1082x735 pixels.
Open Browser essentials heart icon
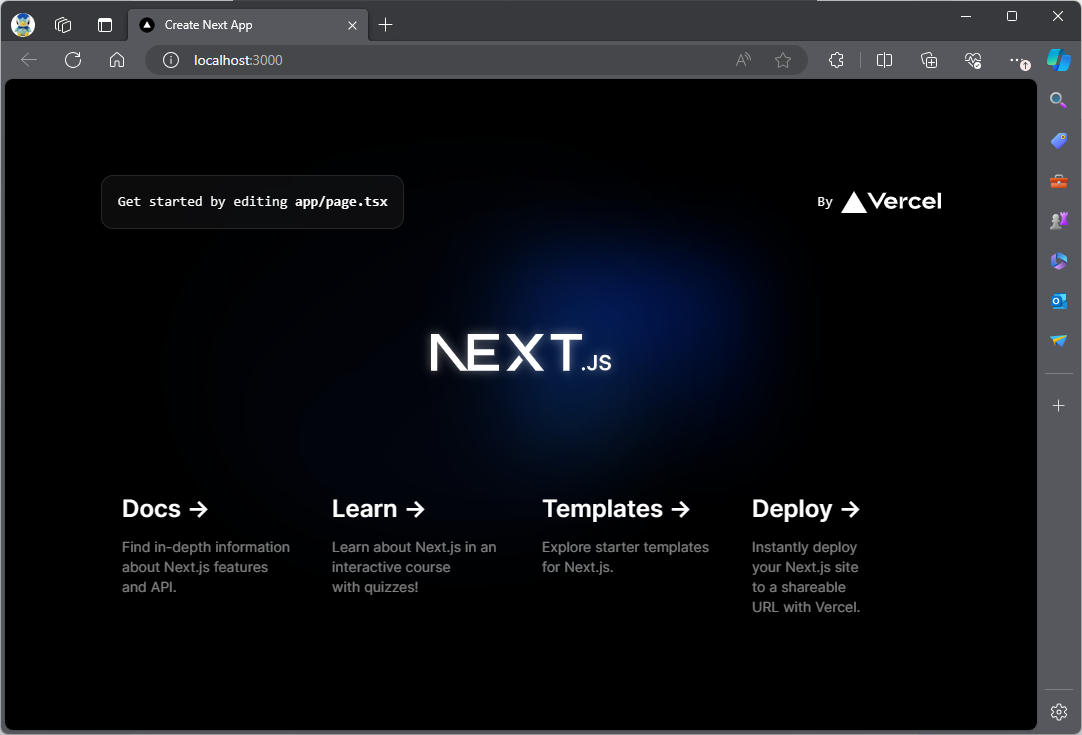[973, 60]
